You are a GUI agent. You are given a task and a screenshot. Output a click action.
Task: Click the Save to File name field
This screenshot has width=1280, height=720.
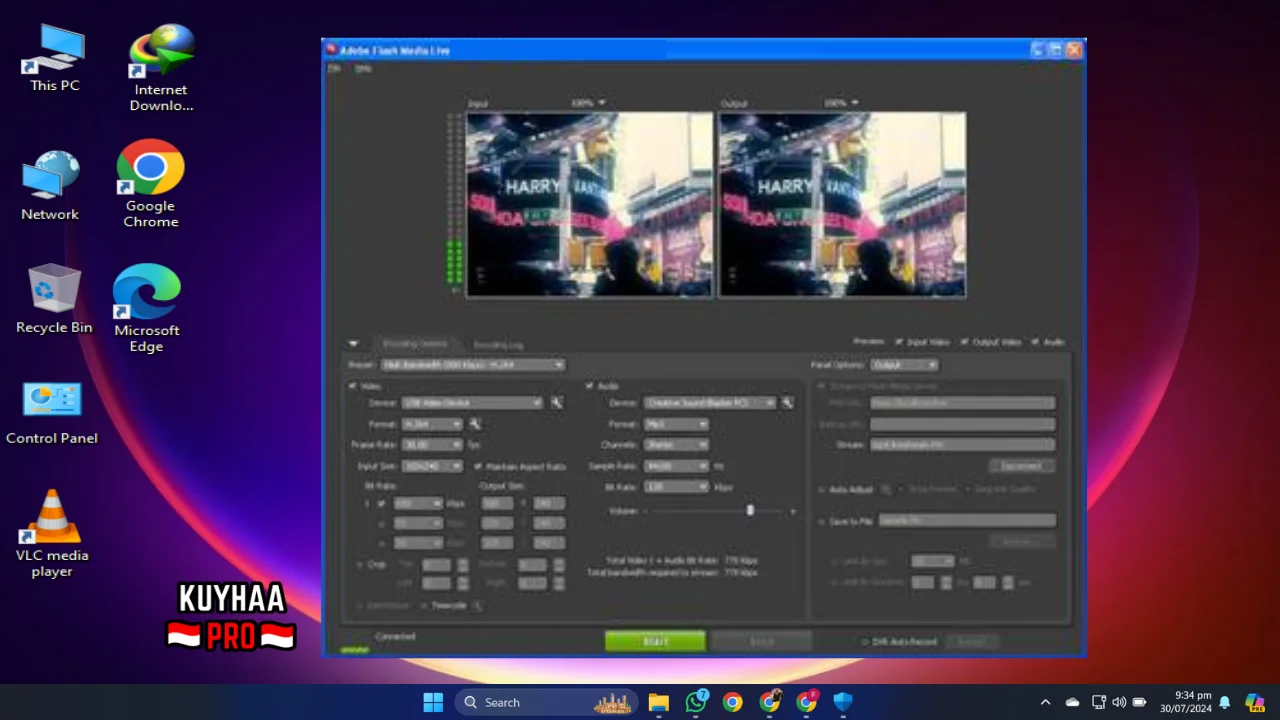coord(967,521)
